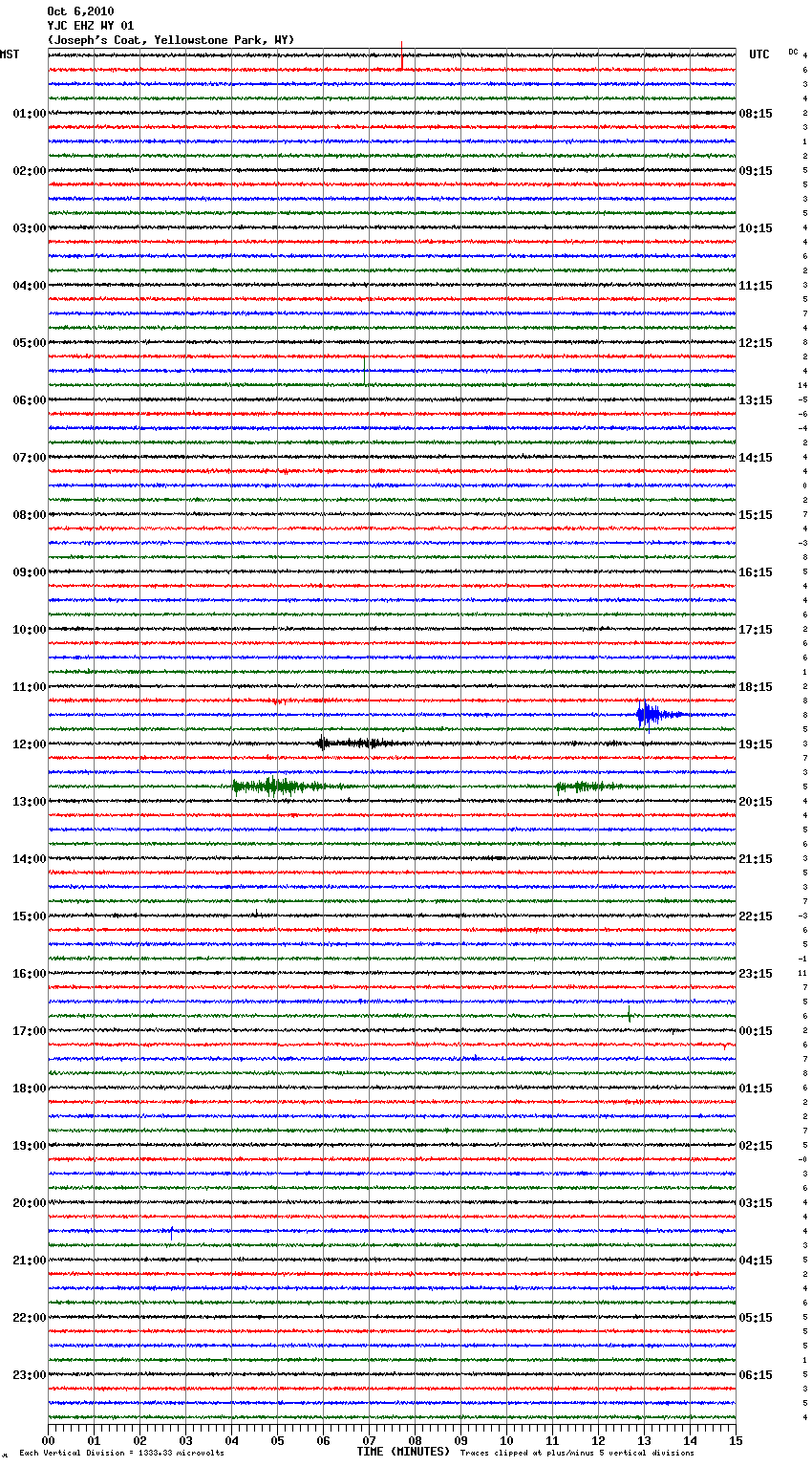Click the UTC label 10:15
Image resolution: width=812 pixels, height=1466 pixels.
point(756,228)
